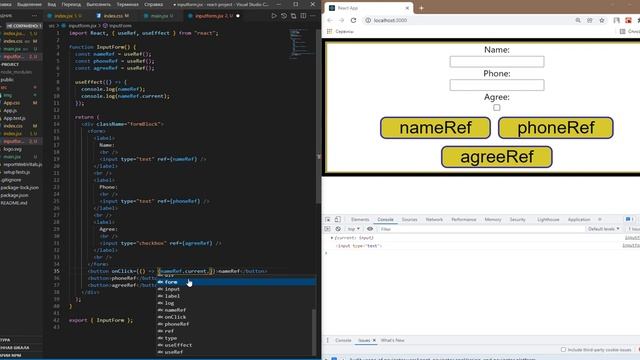Focus the console Filter field
This screenshot has width=640, height=360.
pos(481,229)
